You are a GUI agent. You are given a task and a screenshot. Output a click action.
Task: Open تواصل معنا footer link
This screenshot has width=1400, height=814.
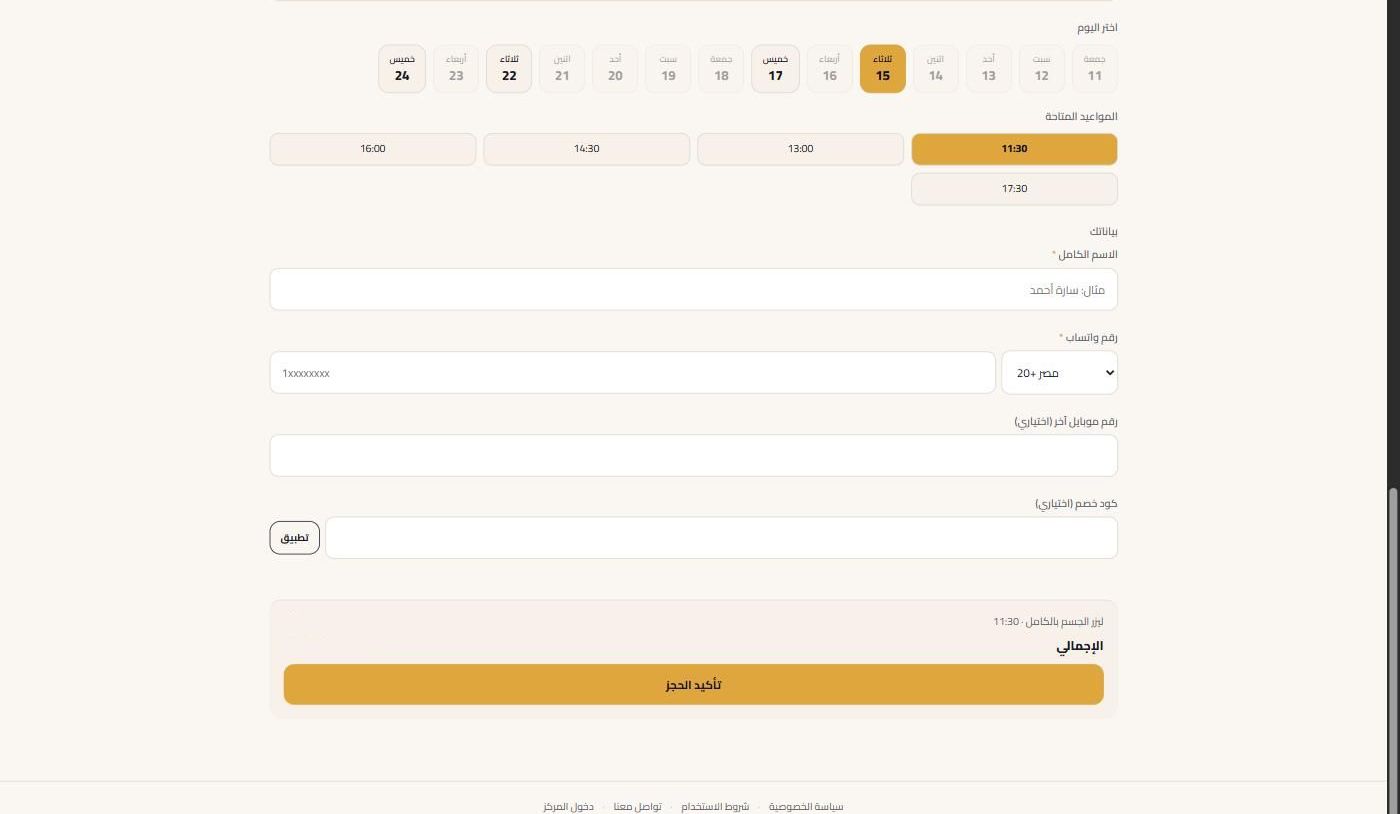[637, 807]
